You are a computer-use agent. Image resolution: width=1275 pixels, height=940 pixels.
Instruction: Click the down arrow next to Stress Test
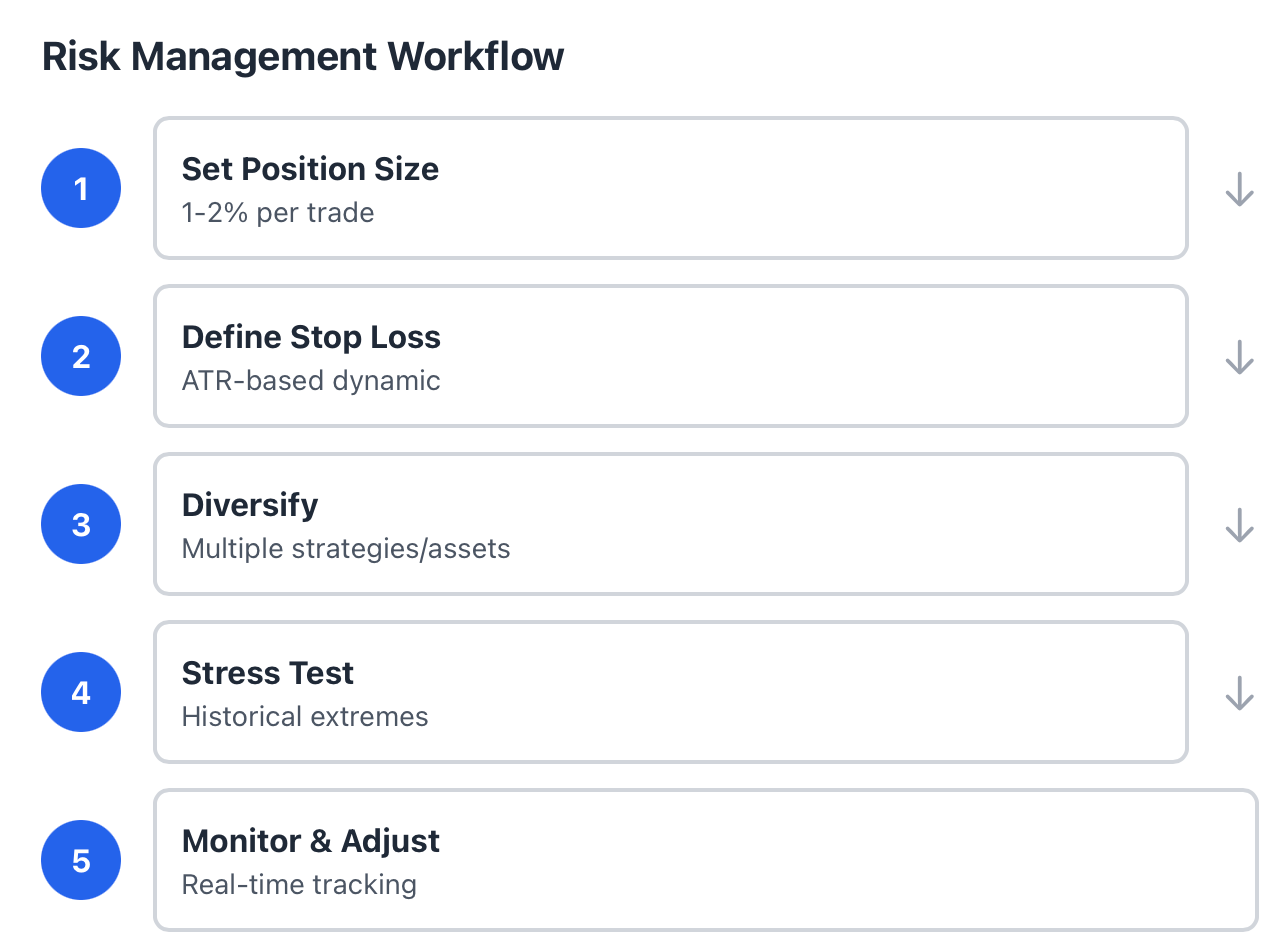click(x=1239, y=693)
